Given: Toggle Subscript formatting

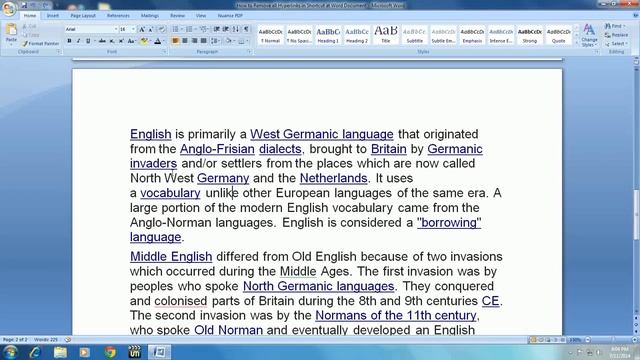Looking at the screenshot, I should tap(112, 41).
